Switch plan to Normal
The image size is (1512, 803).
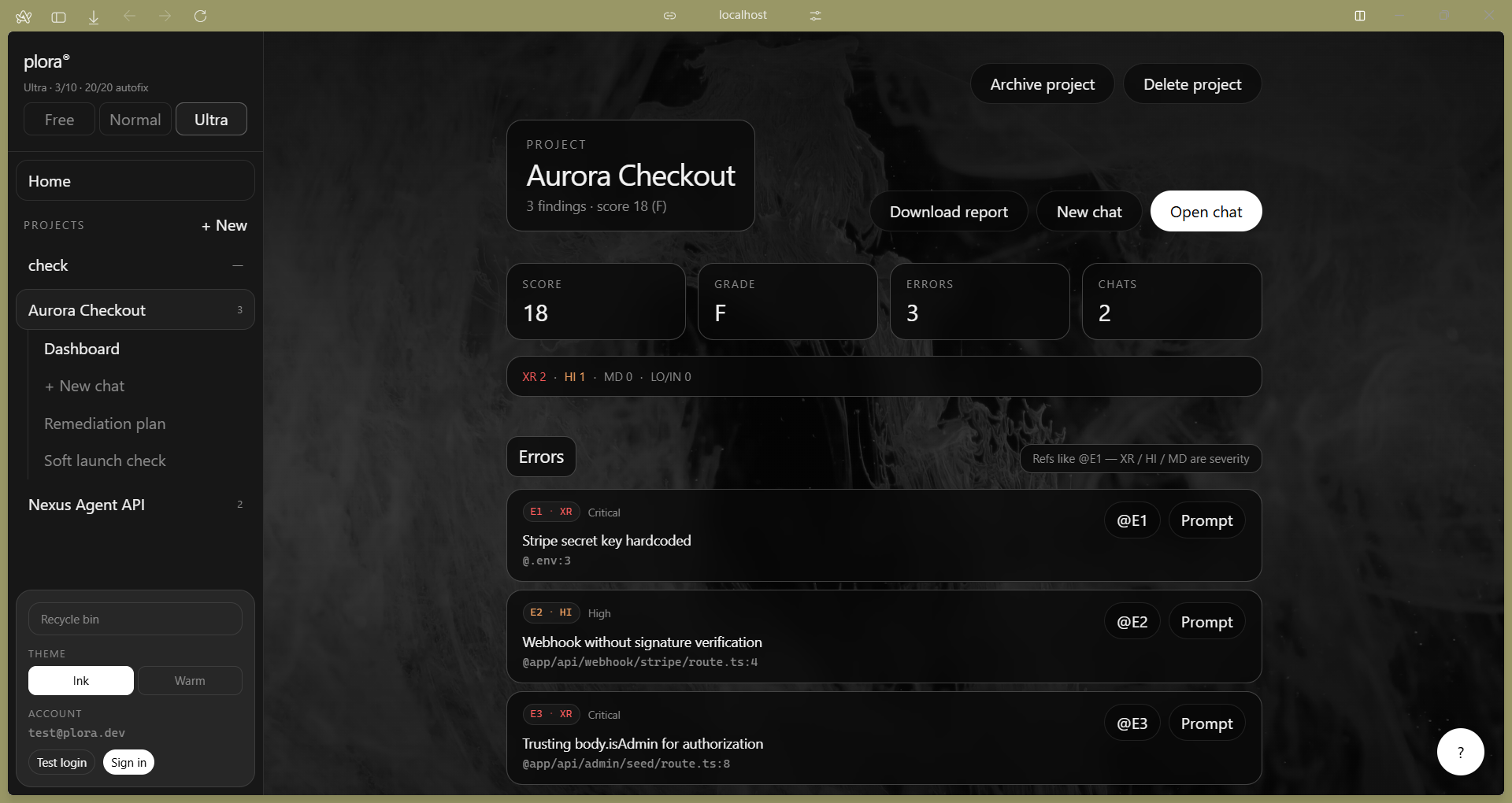(135, 120)
